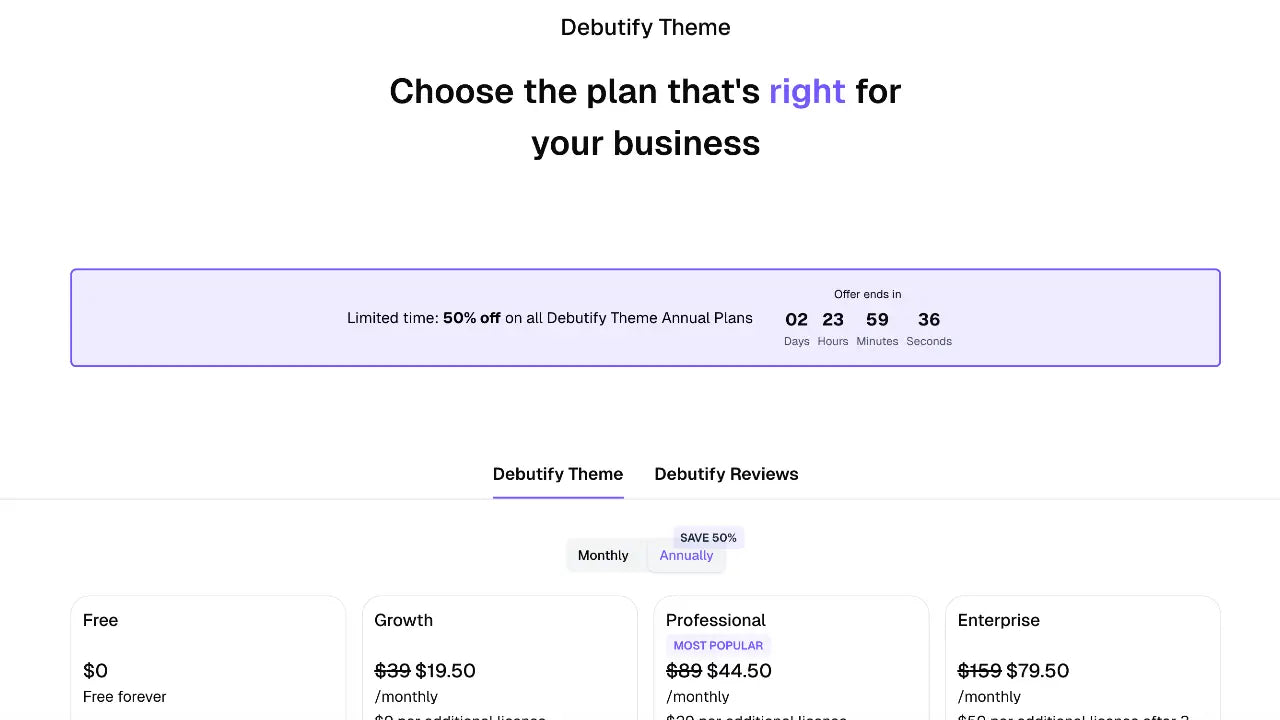Switch billing to Annually
The width and height of the screenshot is (1280, 720).
click(686, 555)
